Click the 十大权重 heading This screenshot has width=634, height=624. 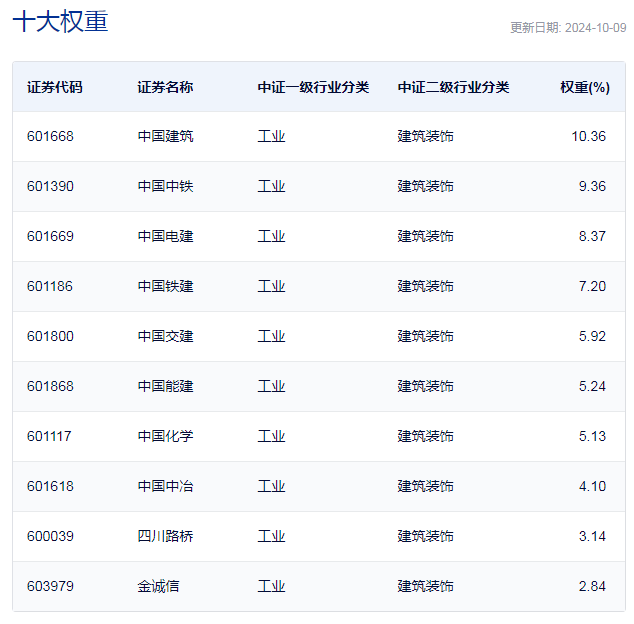click(x=60, y=21)
